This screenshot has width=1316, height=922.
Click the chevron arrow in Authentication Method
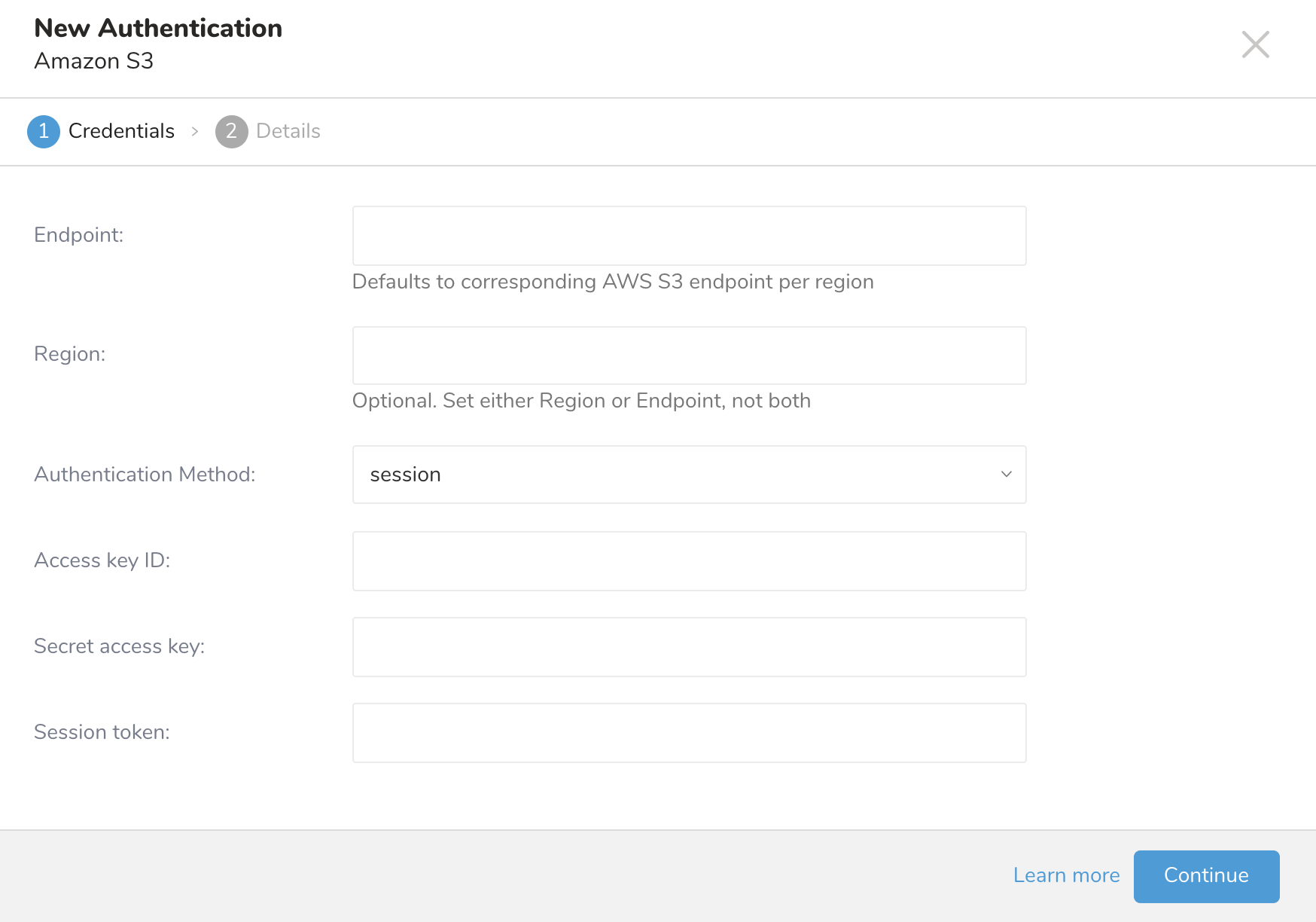point(1006,475)
